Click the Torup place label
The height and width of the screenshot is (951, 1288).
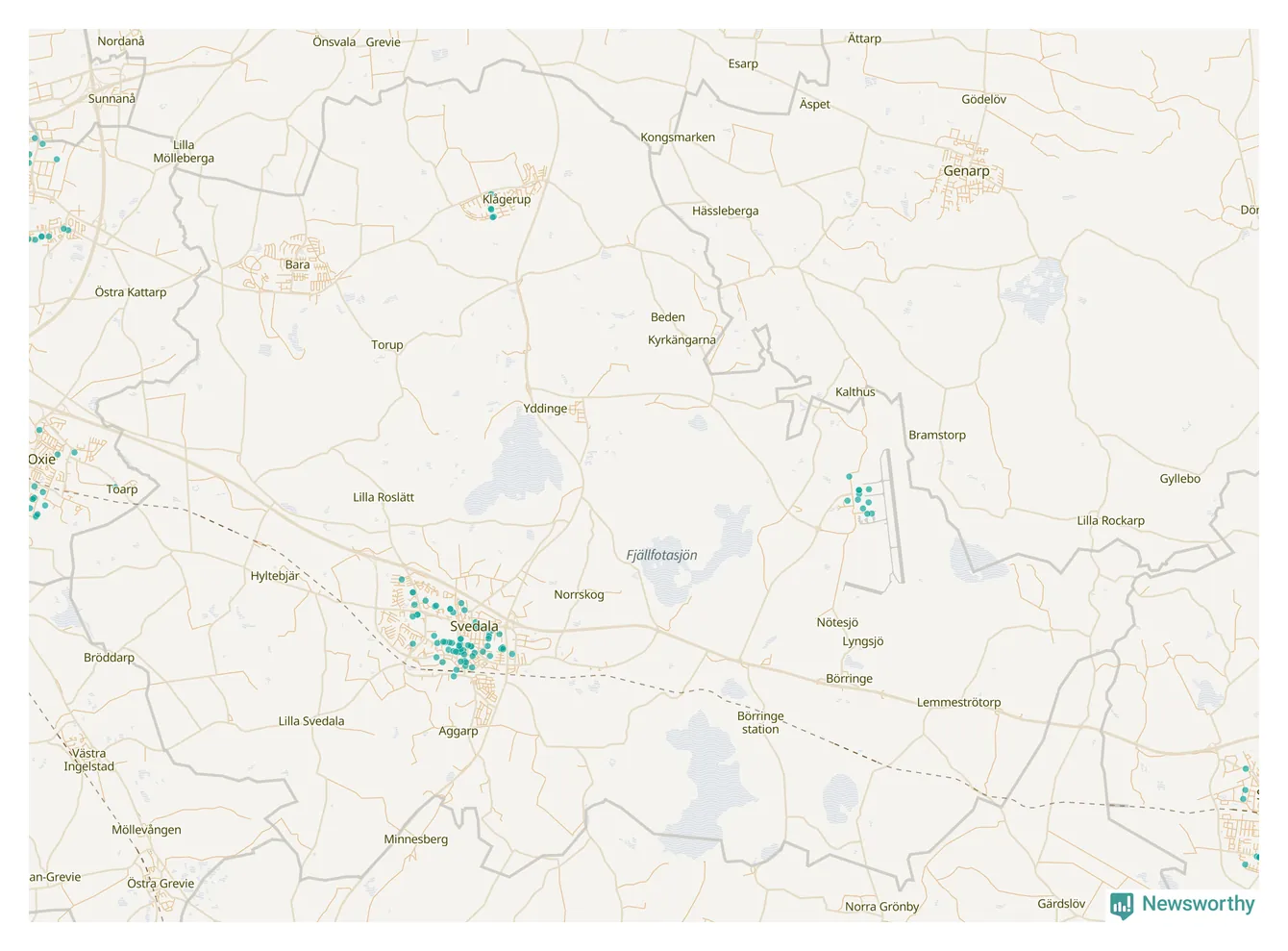(387, 344)
